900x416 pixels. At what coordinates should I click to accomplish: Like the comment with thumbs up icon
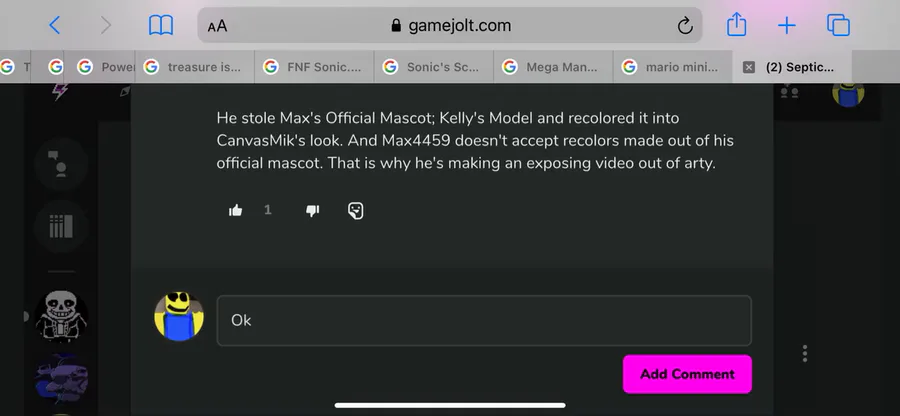tap(235, 211)
